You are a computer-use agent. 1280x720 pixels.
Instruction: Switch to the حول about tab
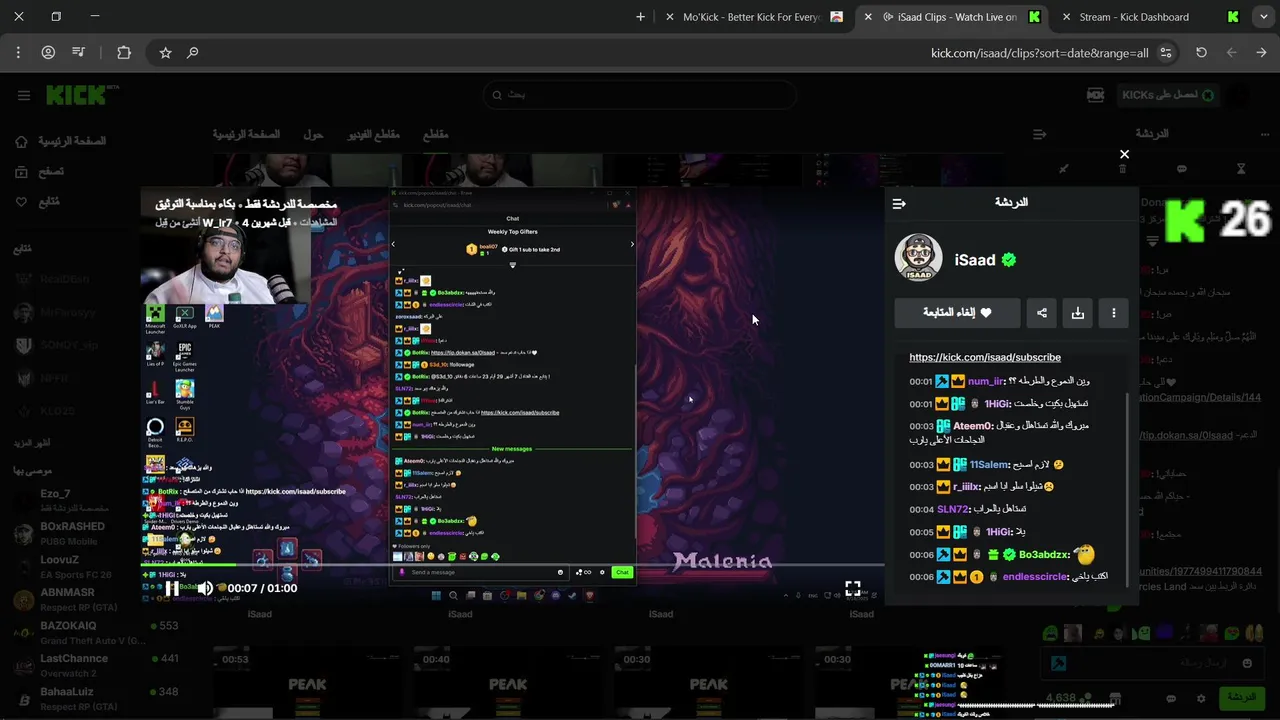(313, 134)
